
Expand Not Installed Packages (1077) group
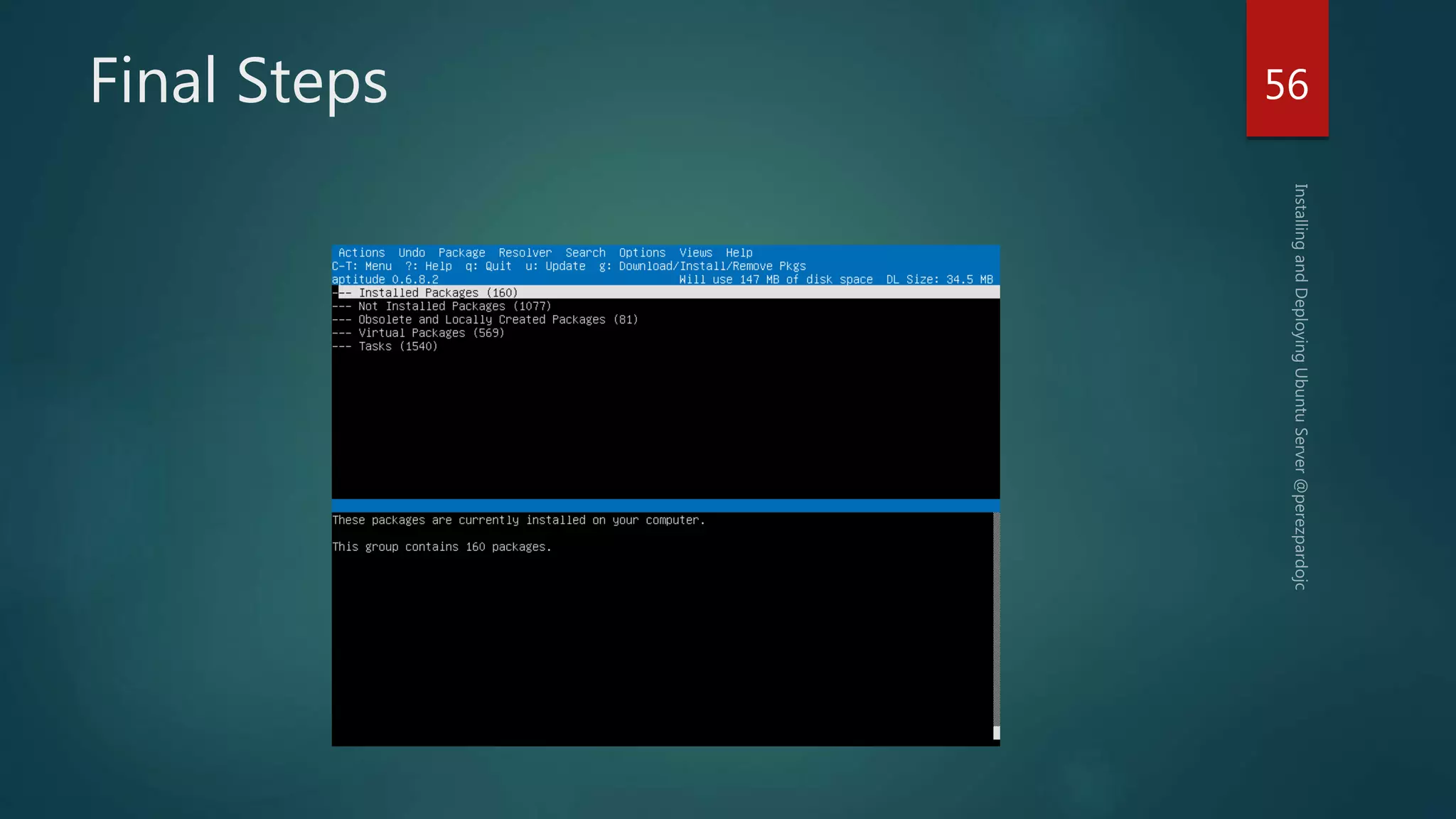pos(454,306)
